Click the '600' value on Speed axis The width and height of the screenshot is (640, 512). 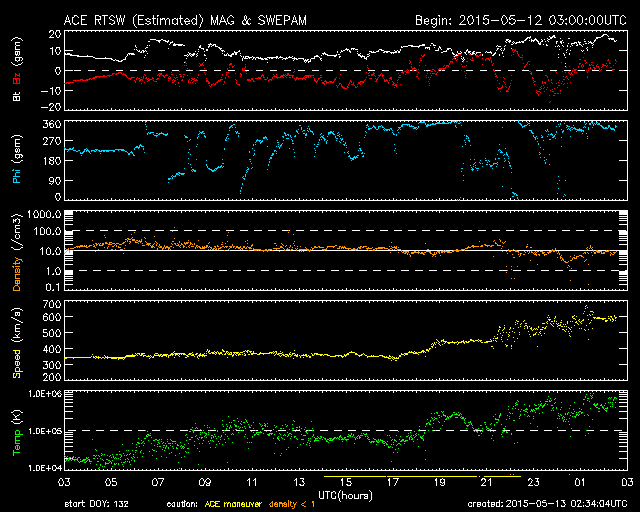[x=52, y=317]
